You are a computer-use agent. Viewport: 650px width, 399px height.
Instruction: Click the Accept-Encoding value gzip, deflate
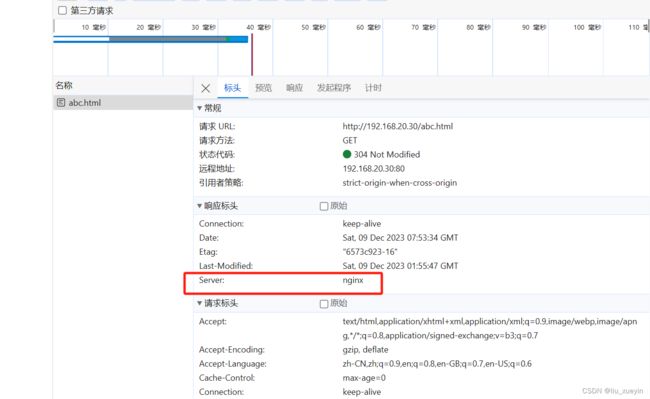[365, 350]
